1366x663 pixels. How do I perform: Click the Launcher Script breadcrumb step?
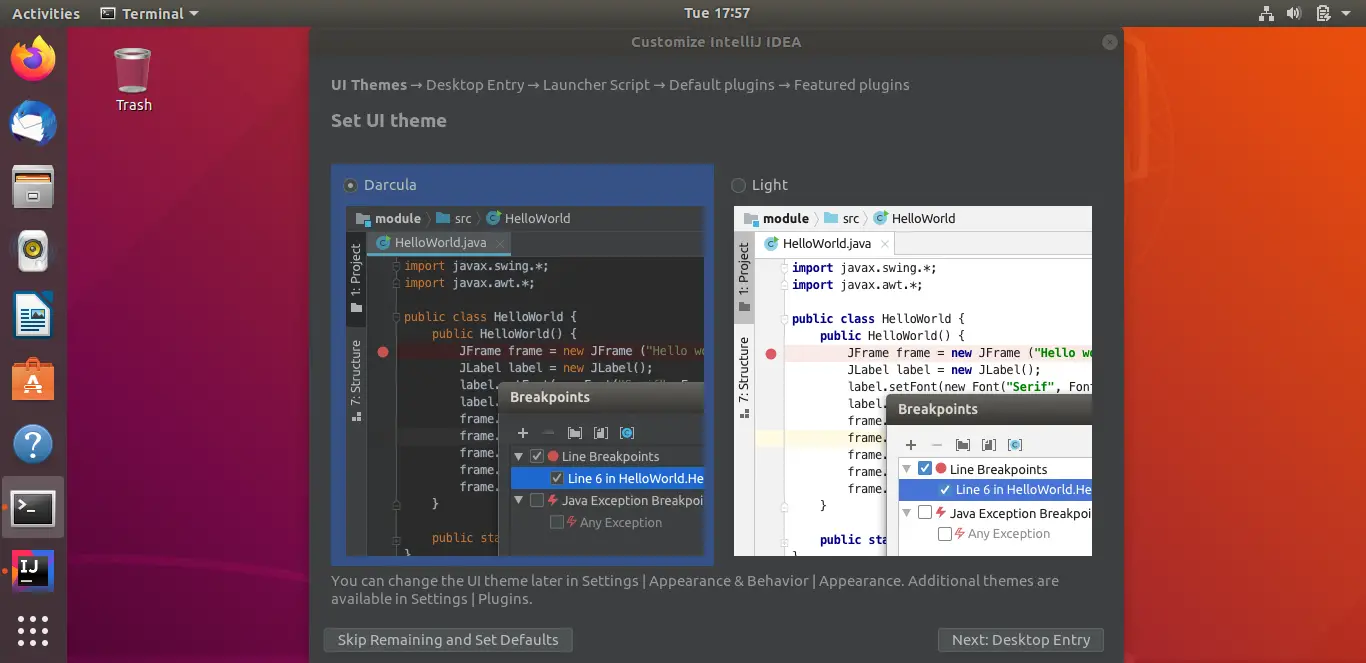(x=596, y=85)
